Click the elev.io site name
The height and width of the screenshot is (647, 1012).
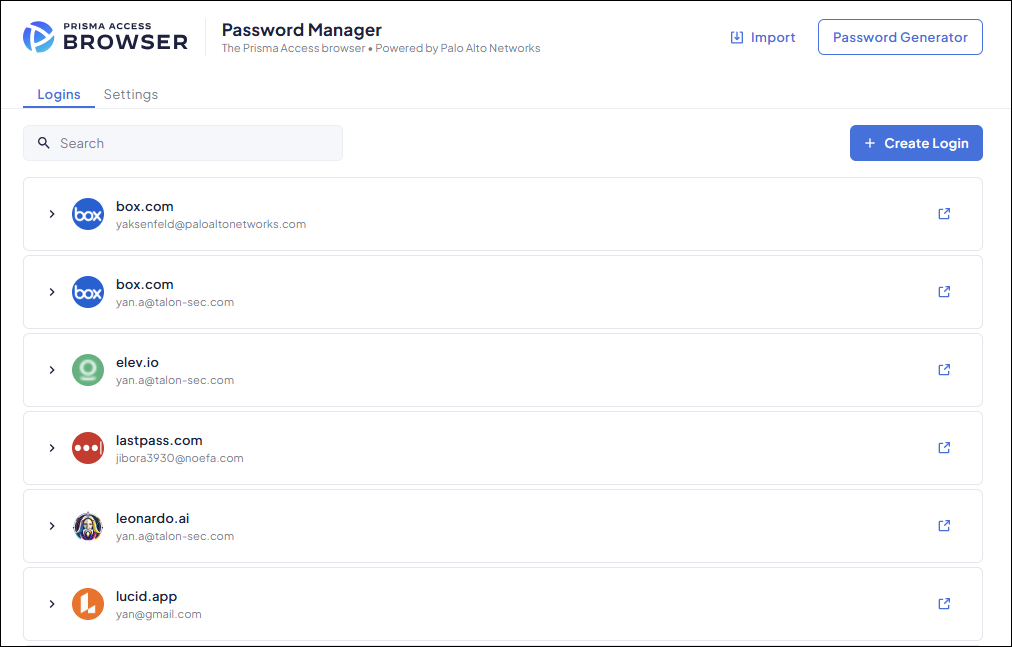click(x=137, y=363)
